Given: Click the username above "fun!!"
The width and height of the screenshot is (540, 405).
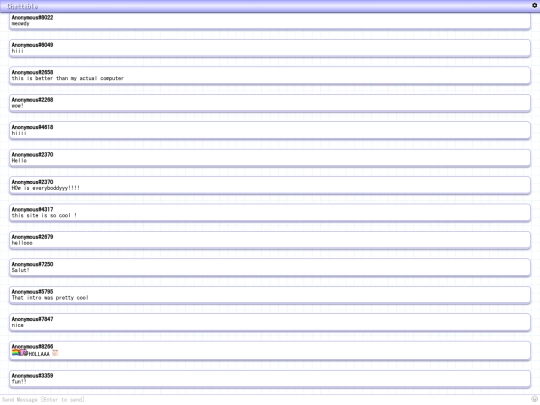Looking at the screenshot, I should point(32,376).
